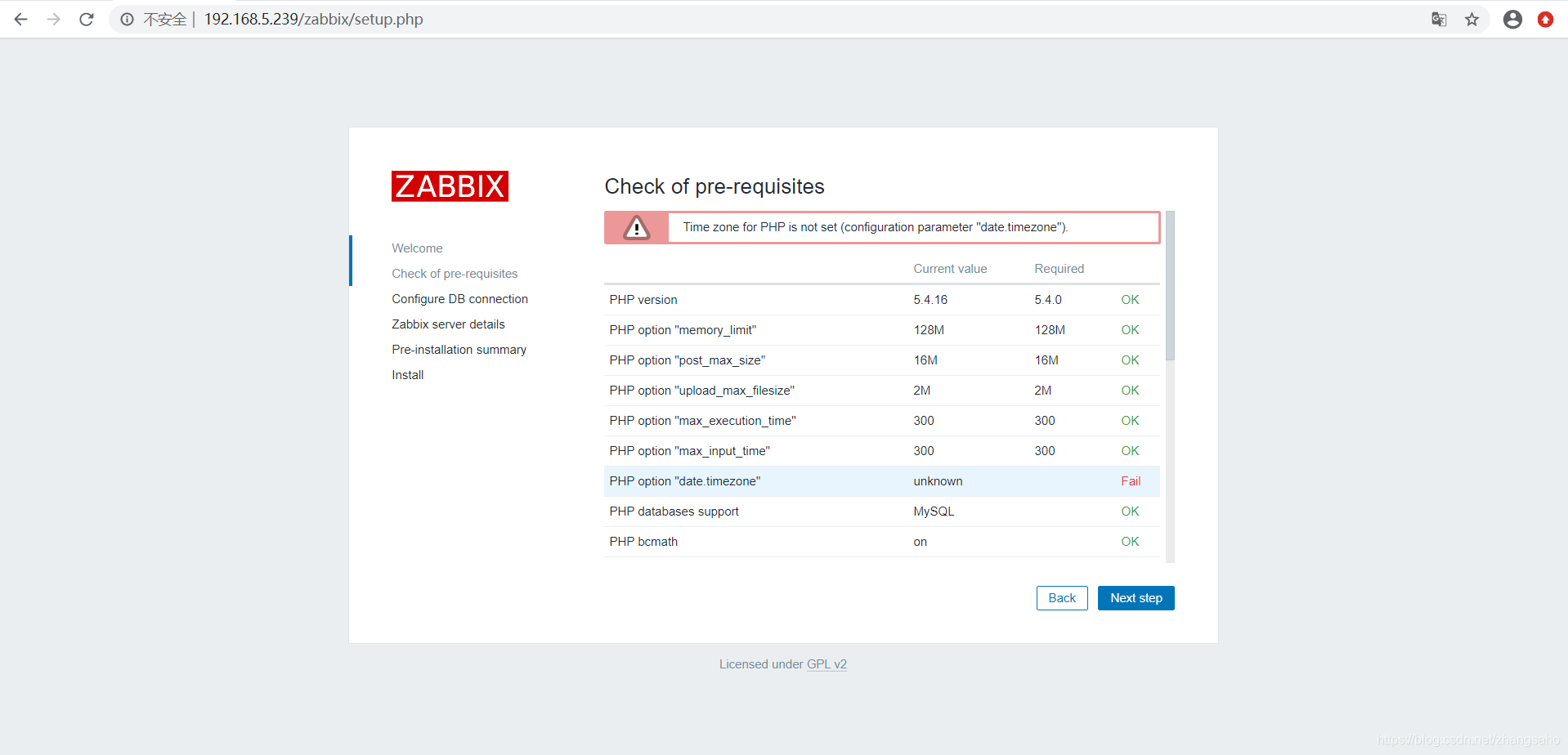
Task: Select Pre-installation summary step
Action: (459, 350)
